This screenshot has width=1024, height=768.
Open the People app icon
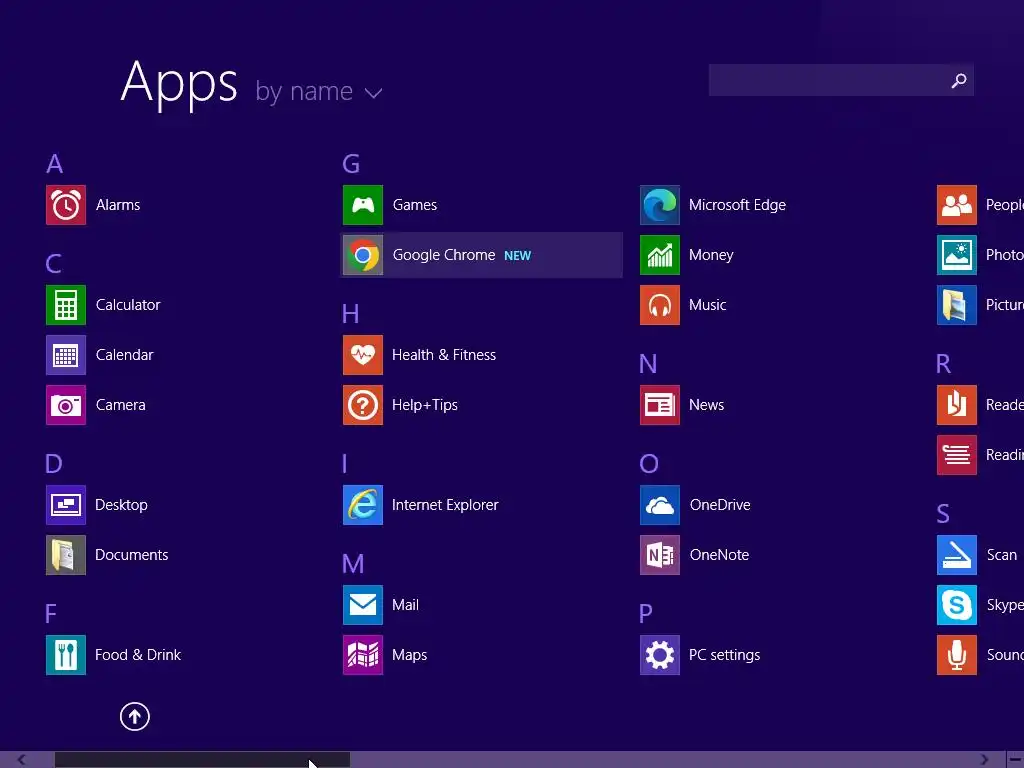point(957,205)
